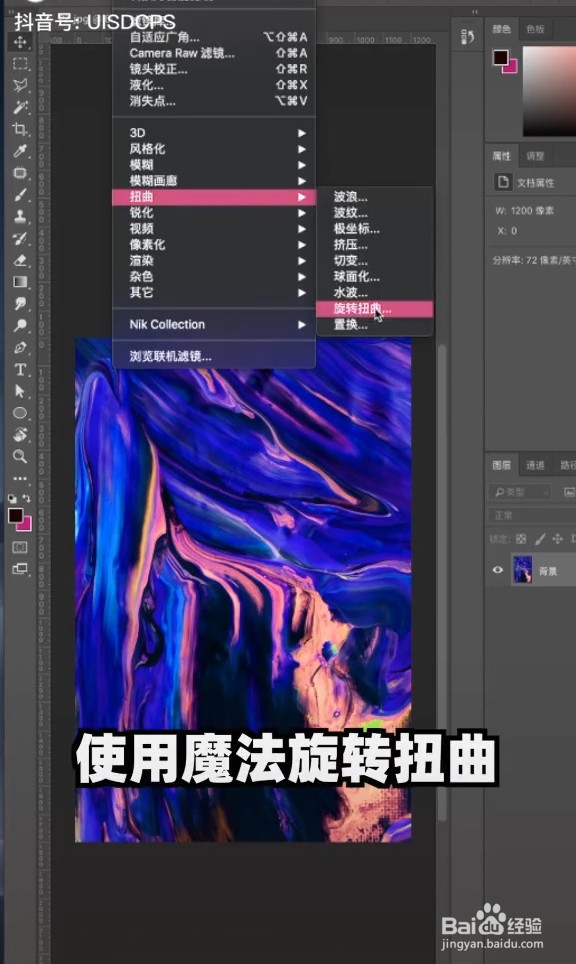Image resolution: width=576 pixels, height=964 pixels.
Task: Expand the 模糊 submenu
Action: tap(214, 165)
